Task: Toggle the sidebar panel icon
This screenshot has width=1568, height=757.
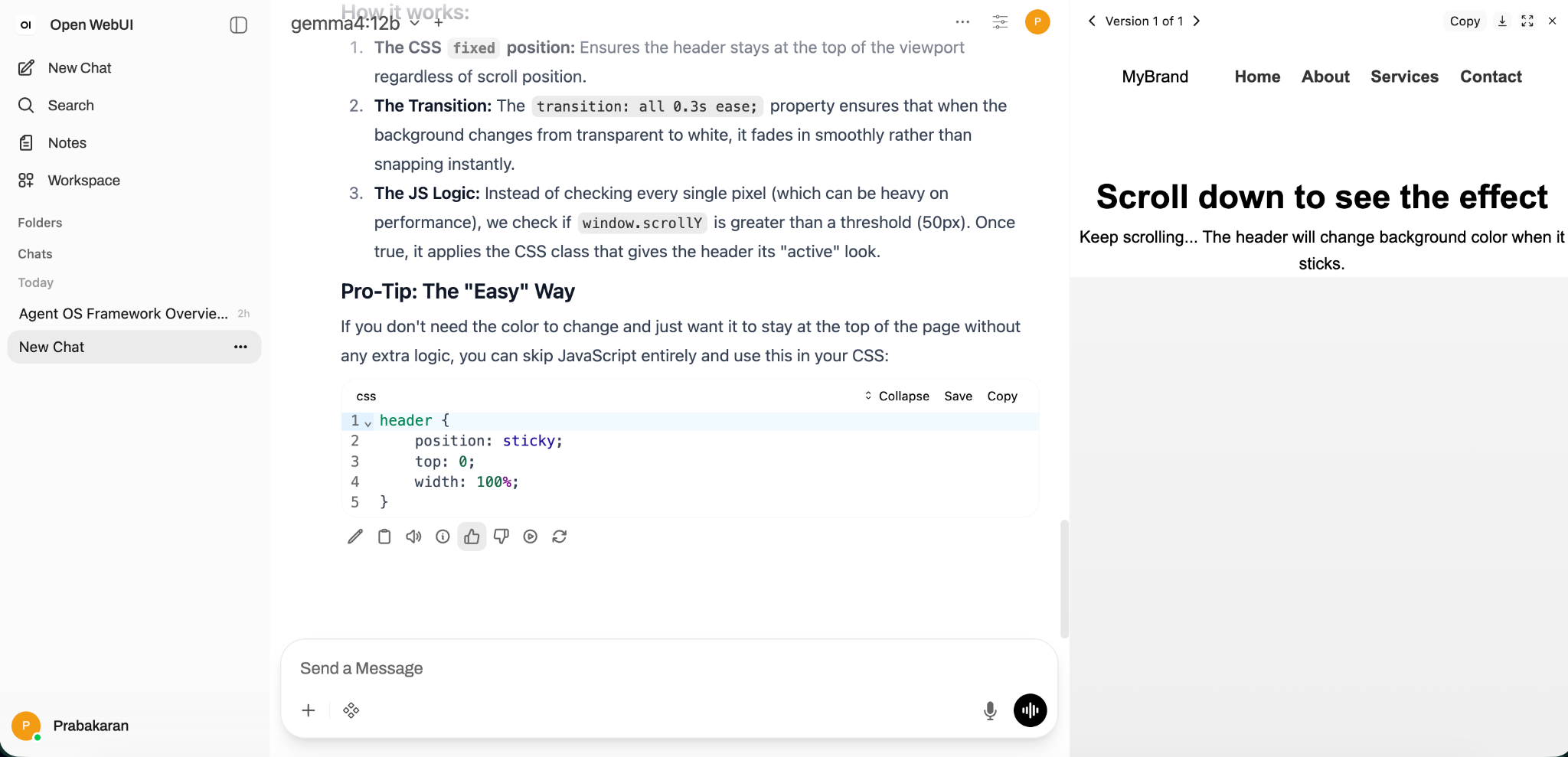Action: (239, 24)
